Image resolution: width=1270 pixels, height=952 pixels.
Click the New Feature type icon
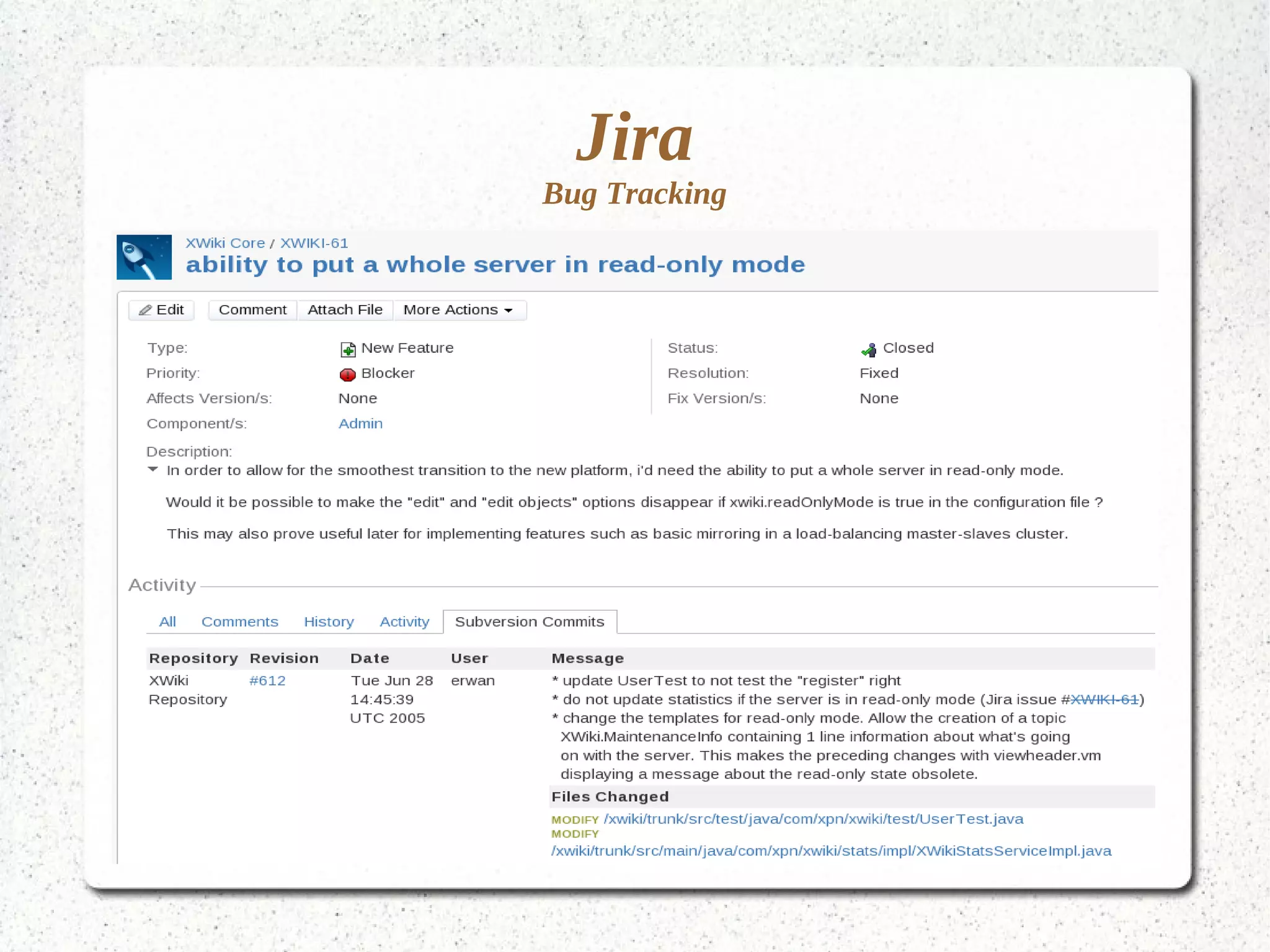coord(348,349)
